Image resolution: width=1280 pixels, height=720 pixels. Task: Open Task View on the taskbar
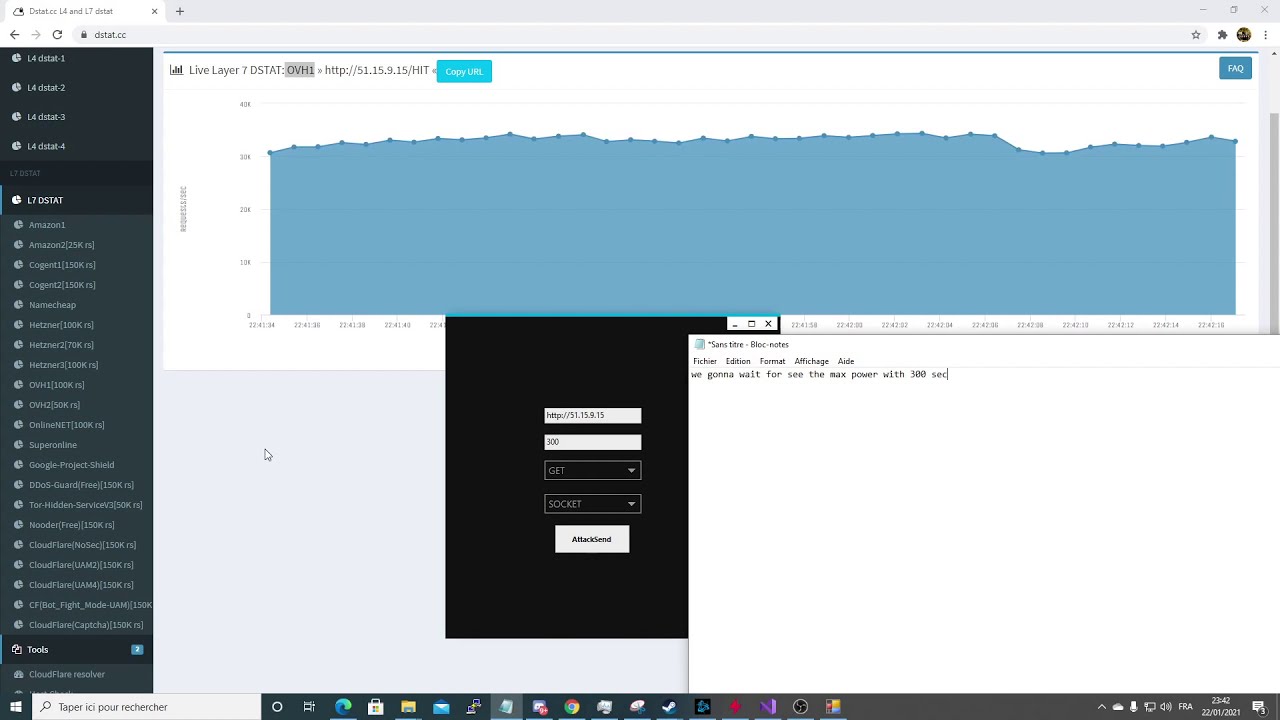[310, 707]
